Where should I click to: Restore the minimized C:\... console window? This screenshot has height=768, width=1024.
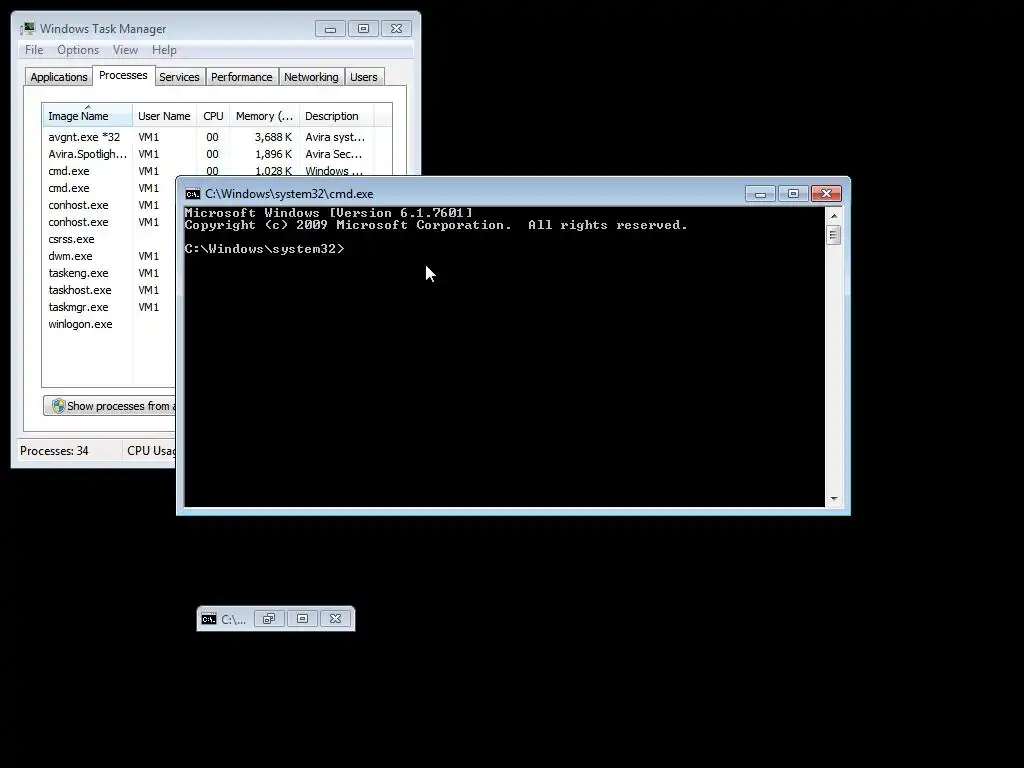click(269, 618)
